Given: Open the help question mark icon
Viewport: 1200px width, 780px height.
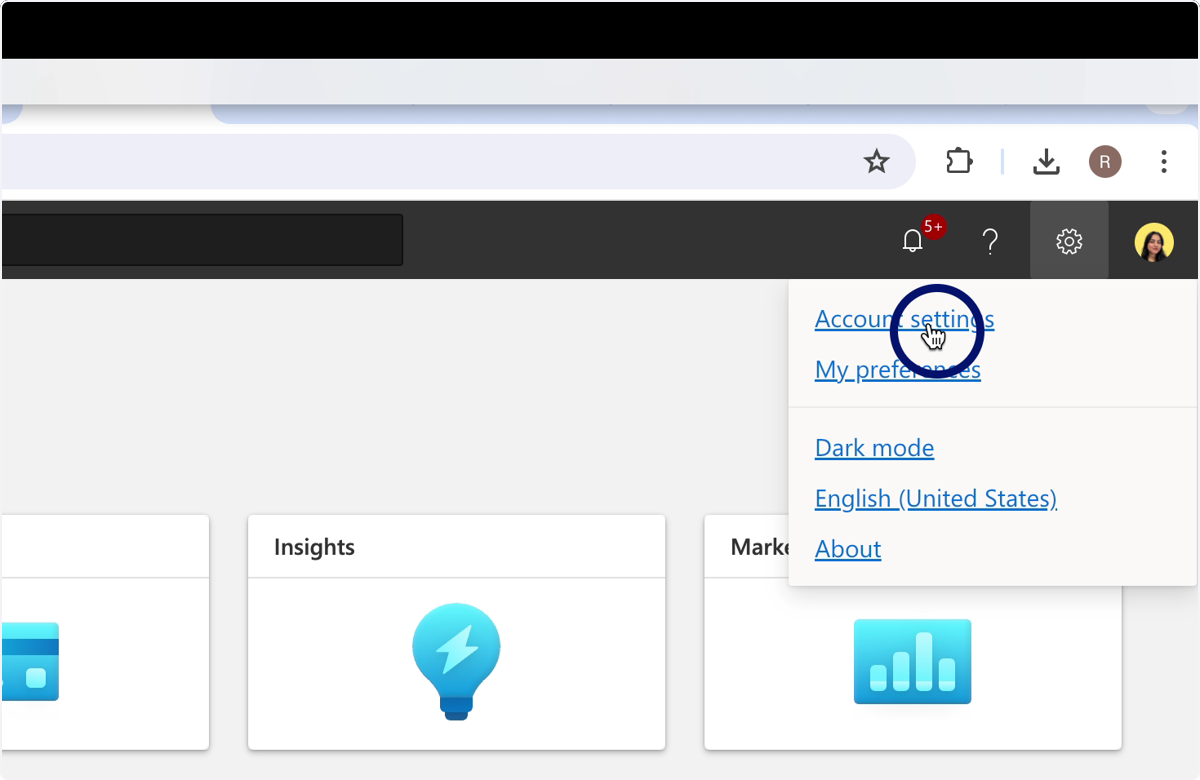Looking at the screenshot, I should point(990,241).
